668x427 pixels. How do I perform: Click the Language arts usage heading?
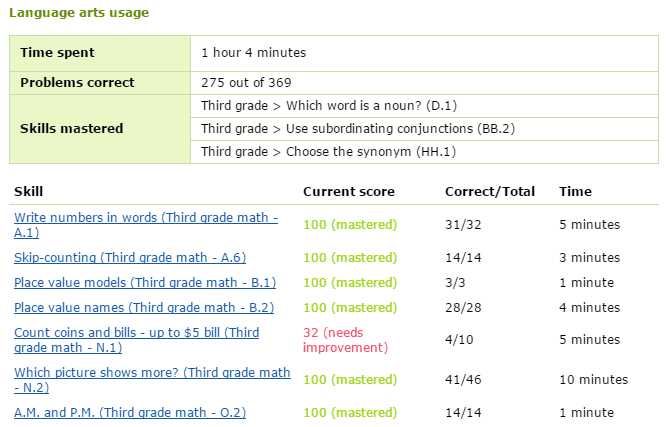79,12
